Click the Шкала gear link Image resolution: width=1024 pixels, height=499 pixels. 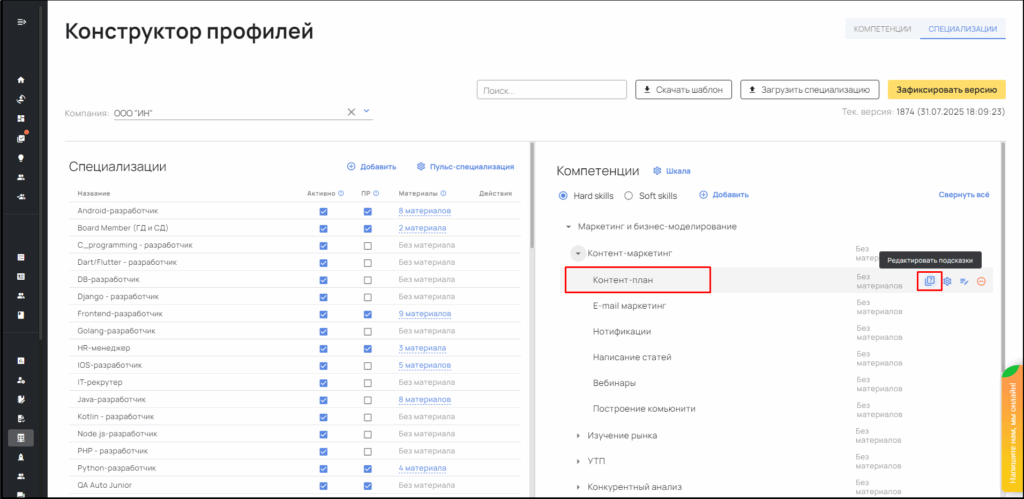[672, 171]
